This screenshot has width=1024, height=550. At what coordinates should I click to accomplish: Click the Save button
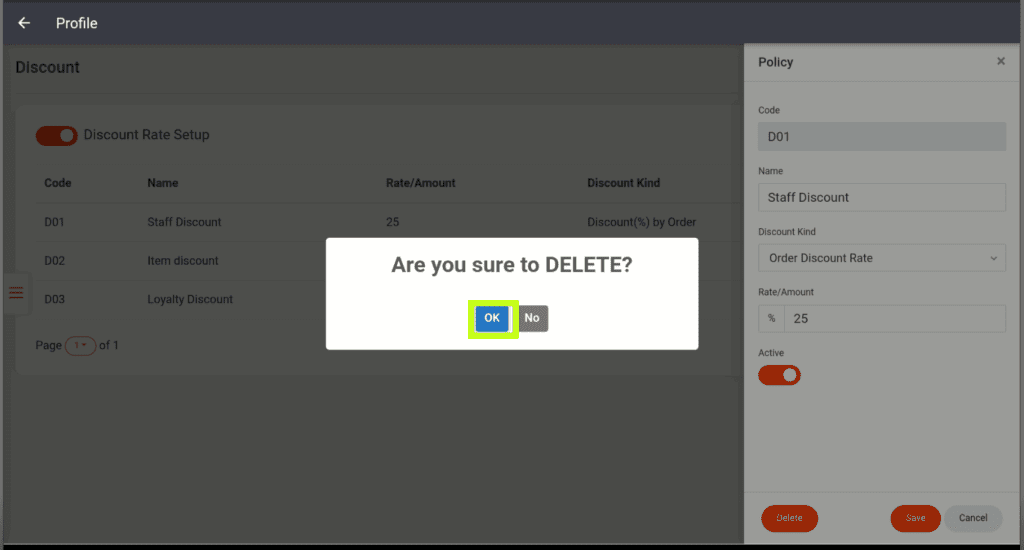click(x=915, y=518)
